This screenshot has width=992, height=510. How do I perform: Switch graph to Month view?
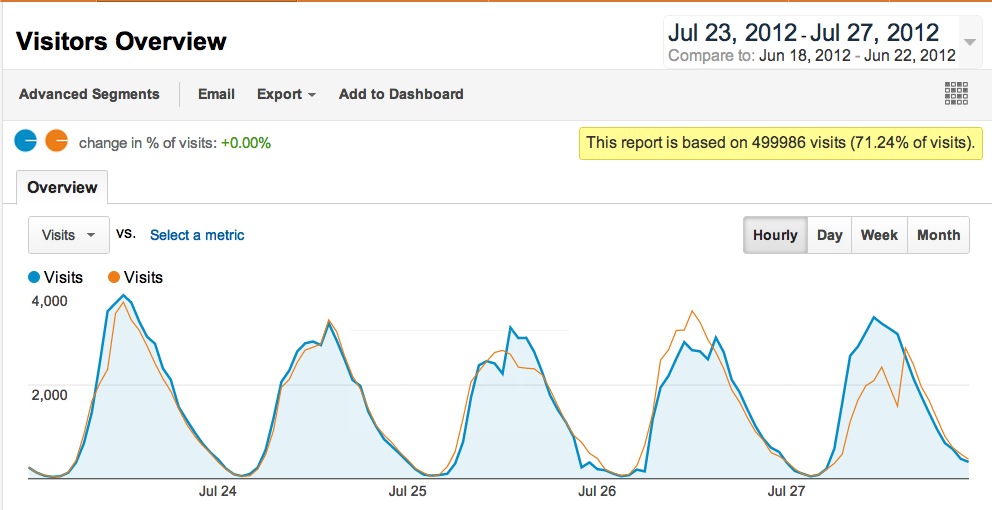(938, 235)
